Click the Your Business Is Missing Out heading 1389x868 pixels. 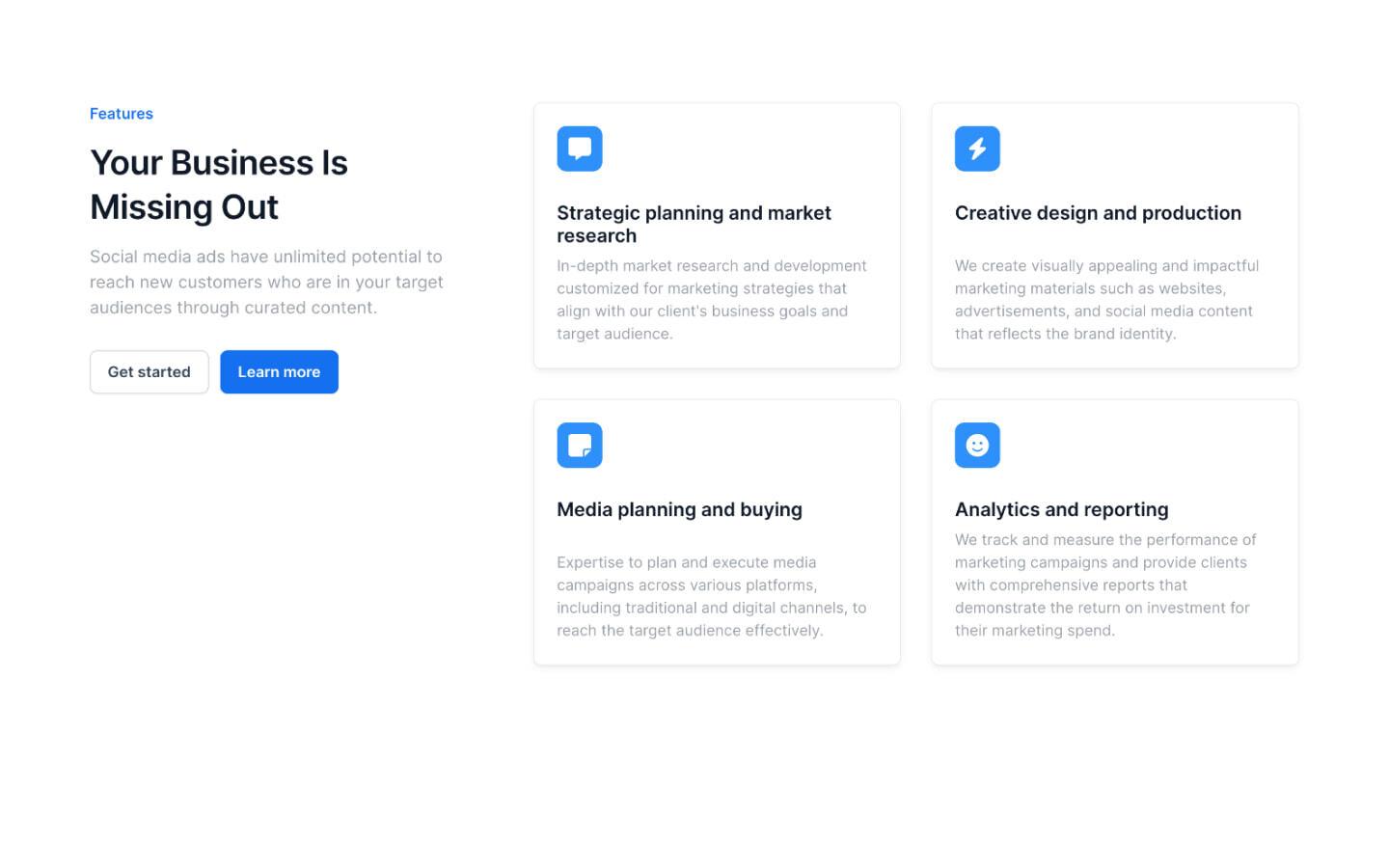pyautogui.click(x=218, y=184)
